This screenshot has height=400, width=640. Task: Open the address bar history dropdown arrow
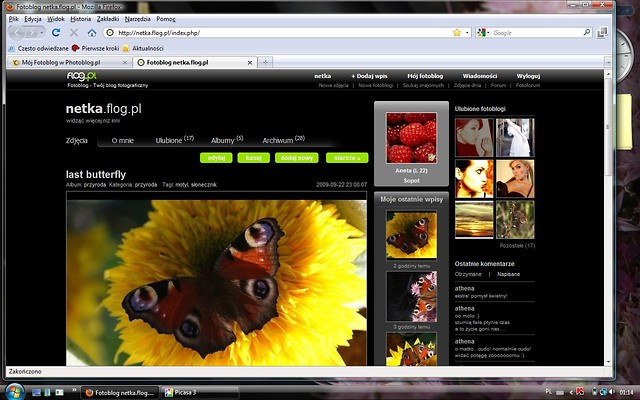(x=467, y=33)
